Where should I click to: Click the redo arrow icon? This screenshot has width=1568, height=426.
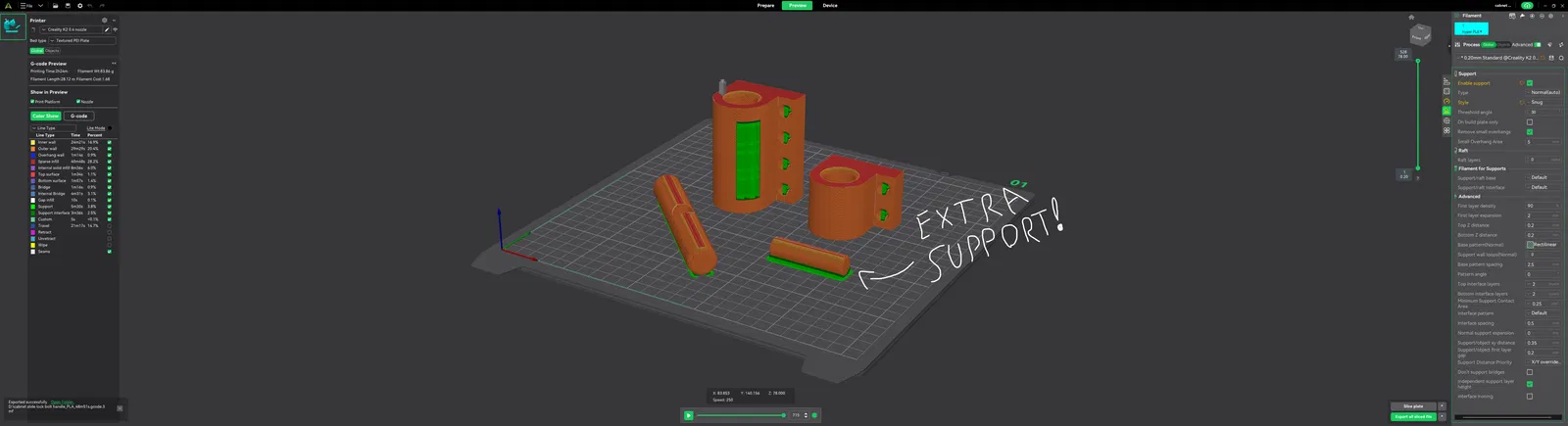click(x=102, y=6)
